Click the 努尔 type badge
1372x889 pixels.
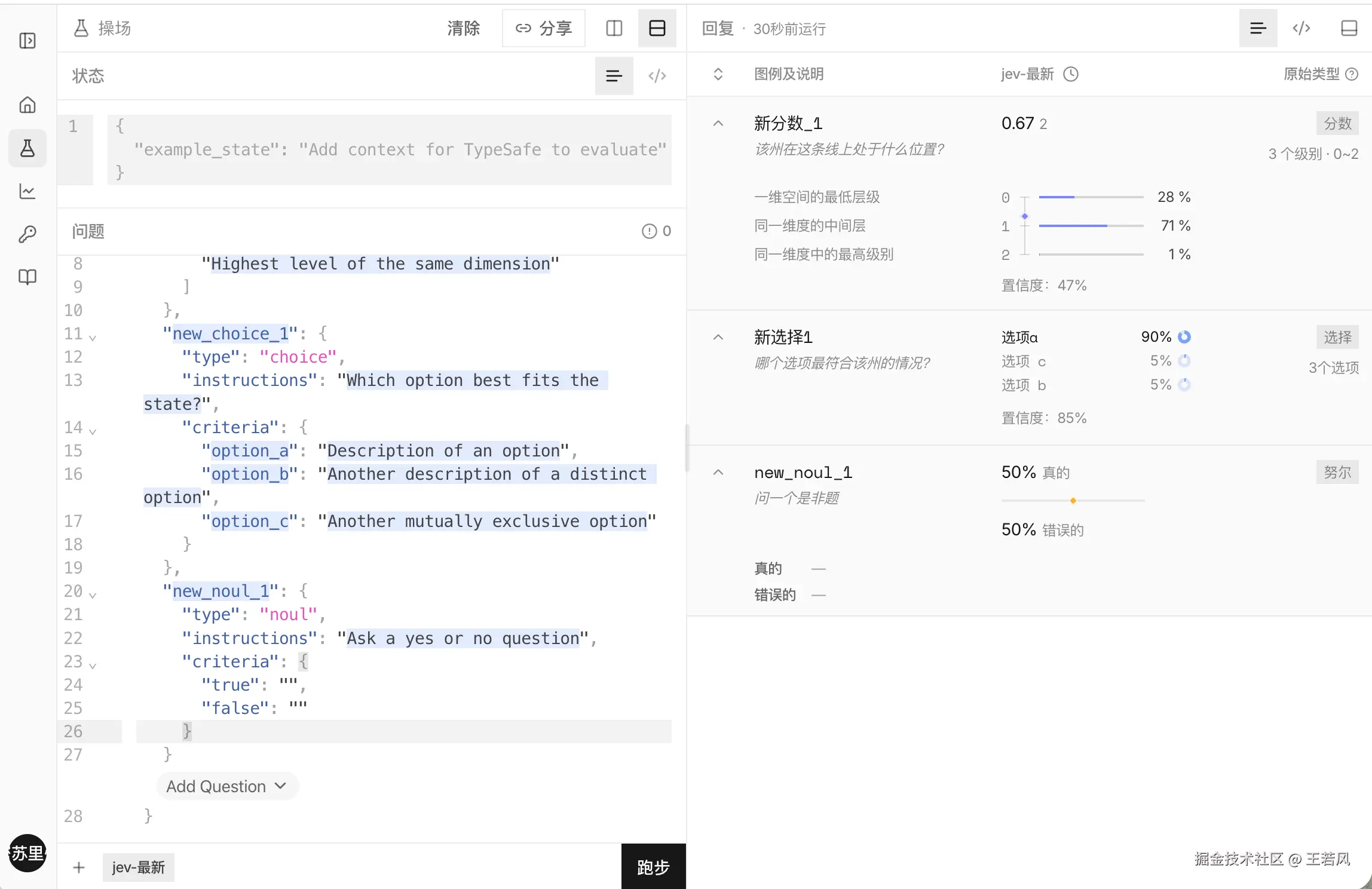tap(1337, 473)
